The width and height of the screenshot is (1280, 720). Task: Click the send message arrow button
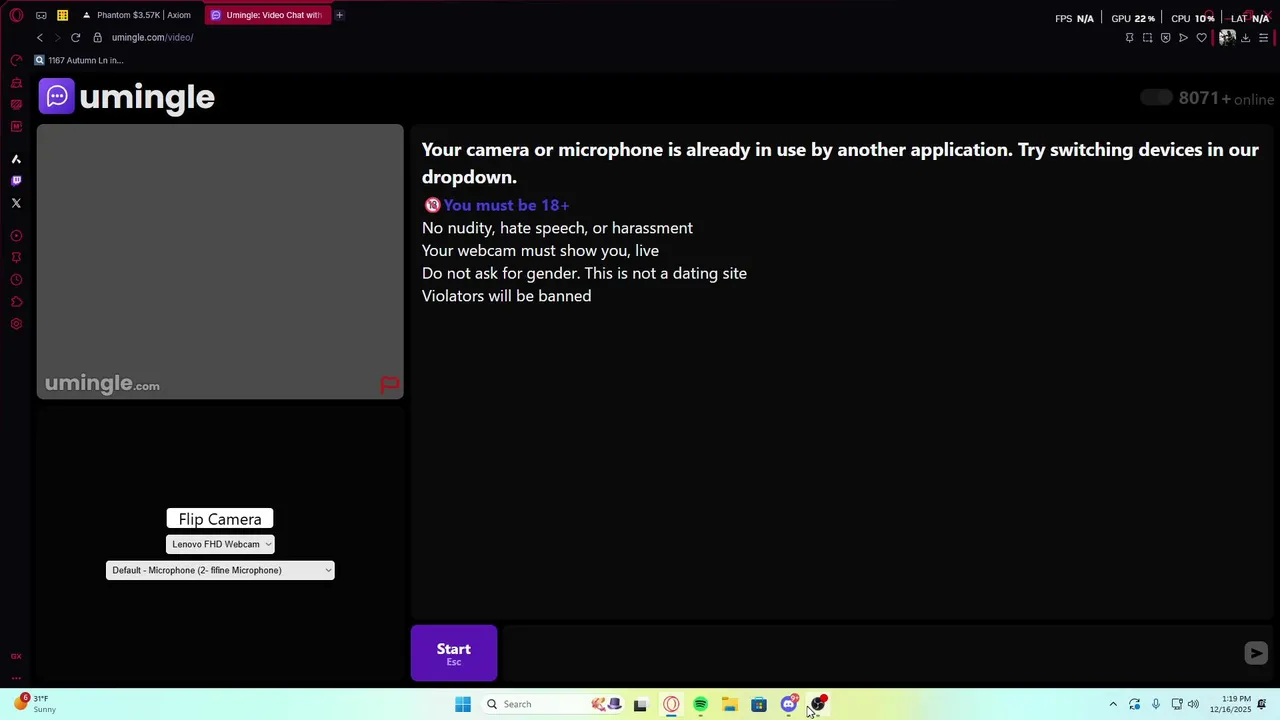tap(1256, 653)
